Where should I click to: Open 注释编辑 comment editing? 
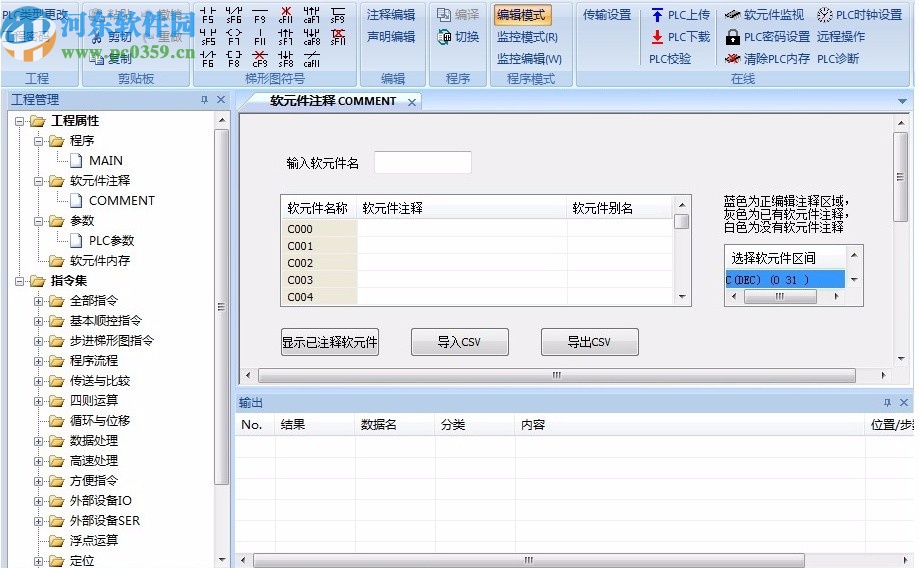pyautogui.click(x=390, y=15)
